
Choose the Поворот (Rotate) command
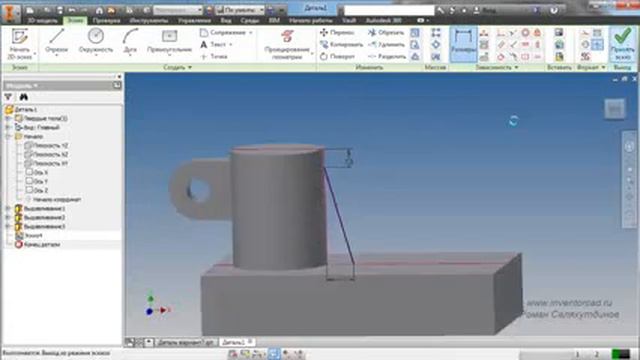click(x=337, y=57)
